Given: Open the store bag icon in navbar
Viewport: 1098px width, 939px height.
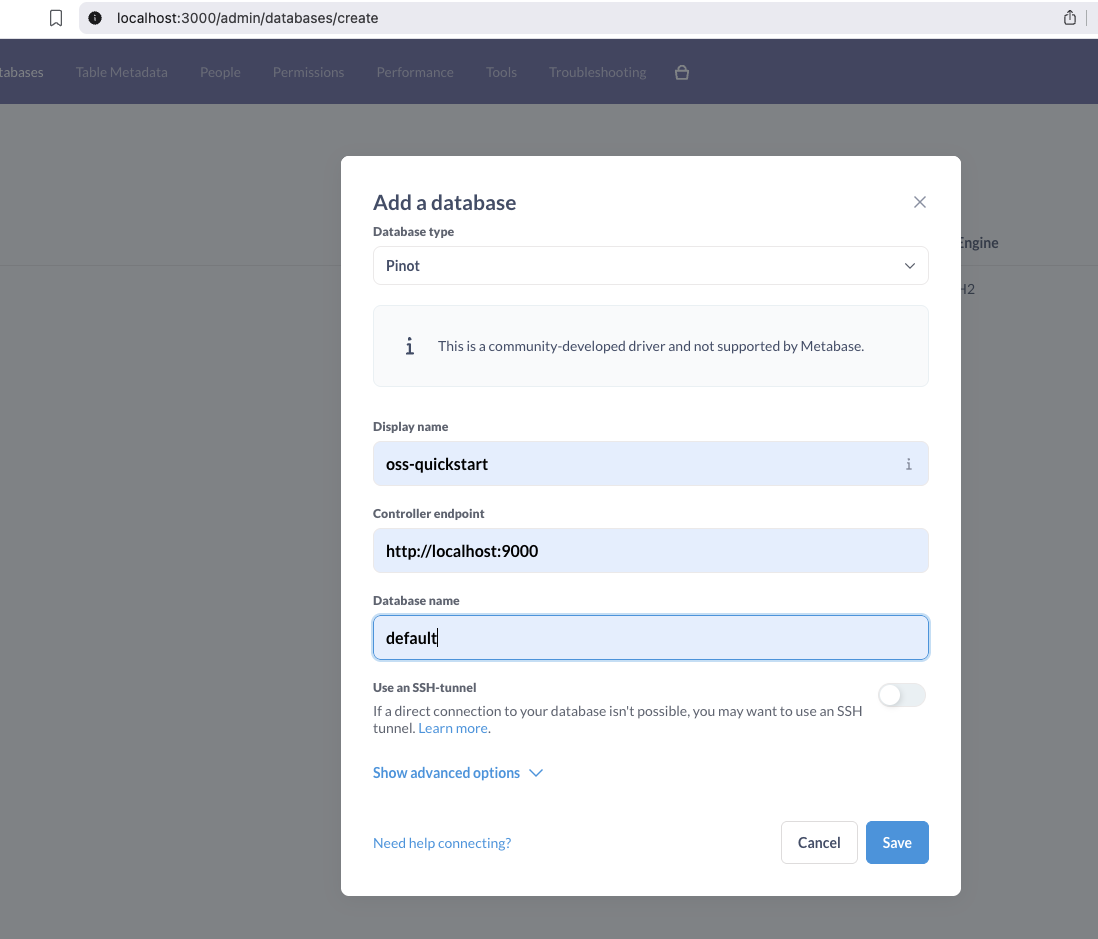Looking at the screenshot, I should (x=682, y=72).
